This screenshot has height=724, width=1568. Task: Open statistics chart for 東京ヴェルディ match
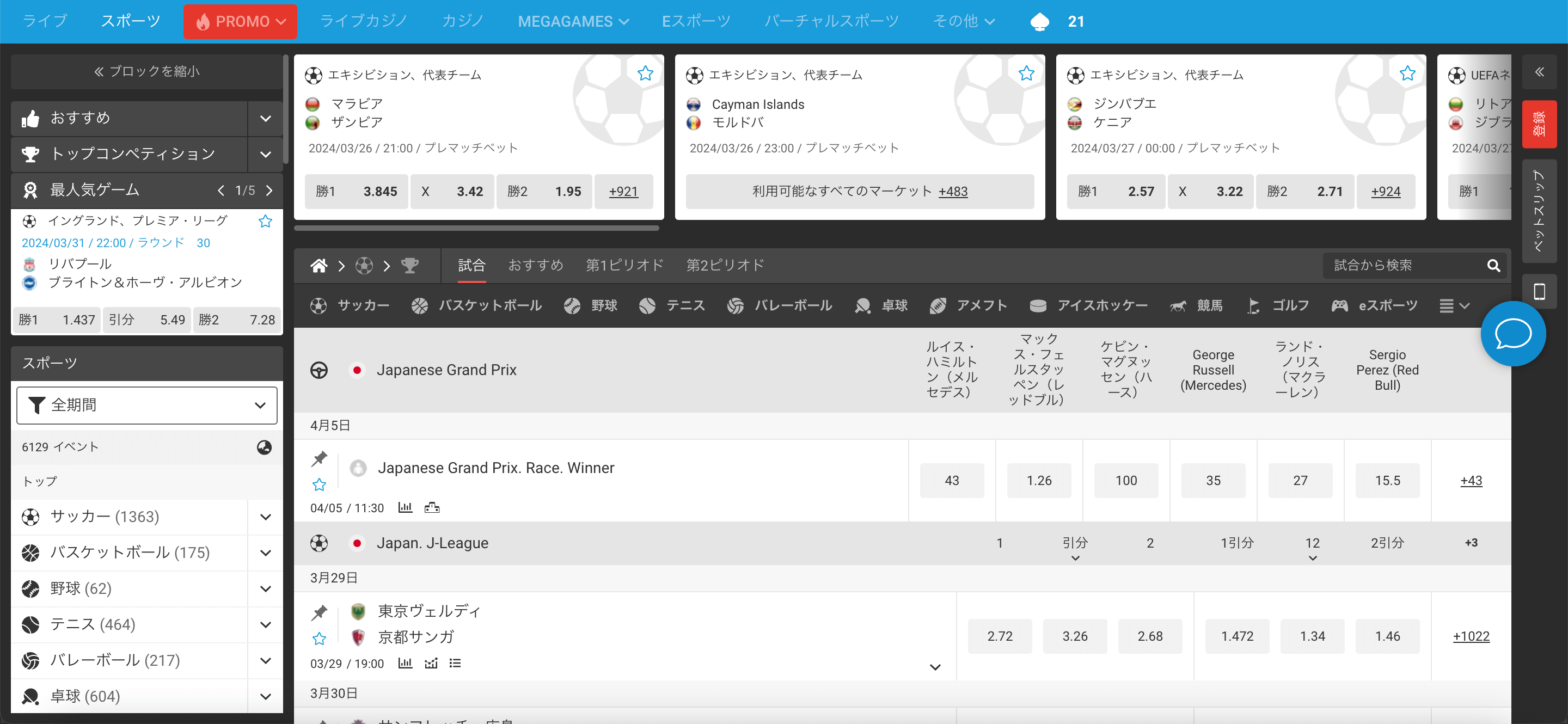pos(405,663)
